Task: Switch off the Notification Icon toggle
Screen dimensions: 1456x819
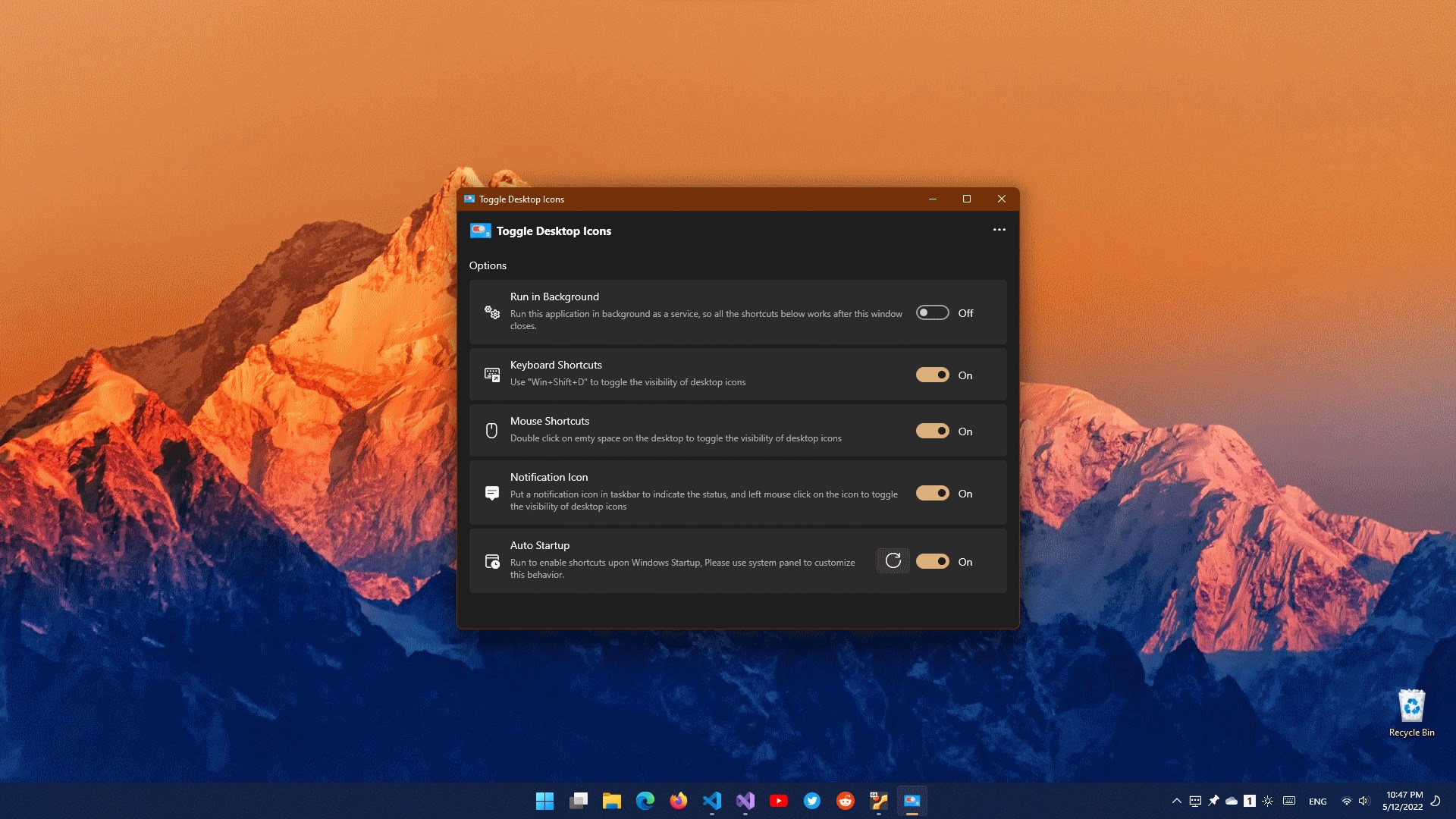Action: click(932, 493)
